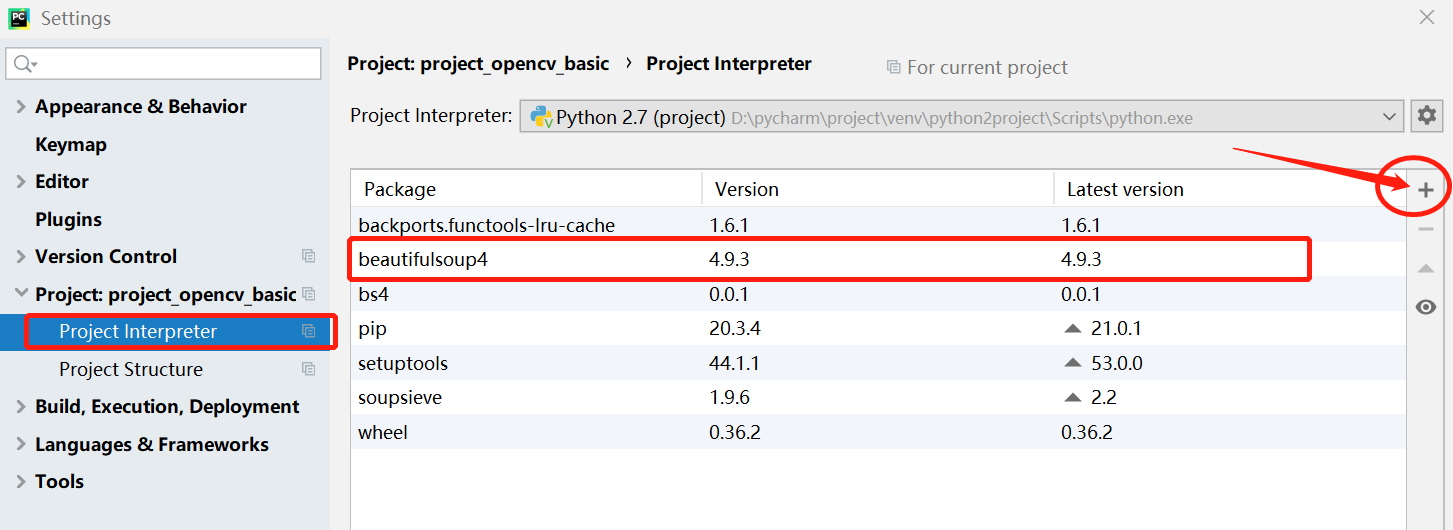Click the Package column header

coord(400,190)
